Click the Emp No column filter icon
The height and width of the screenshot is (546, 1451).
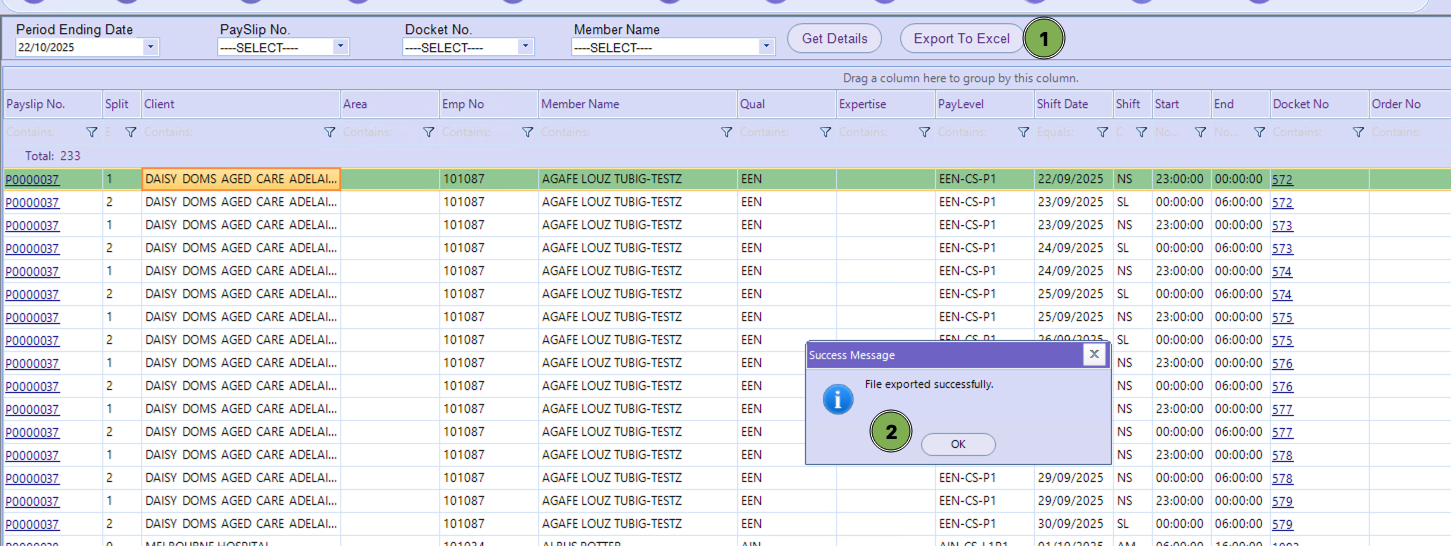[x=527, y=132]
